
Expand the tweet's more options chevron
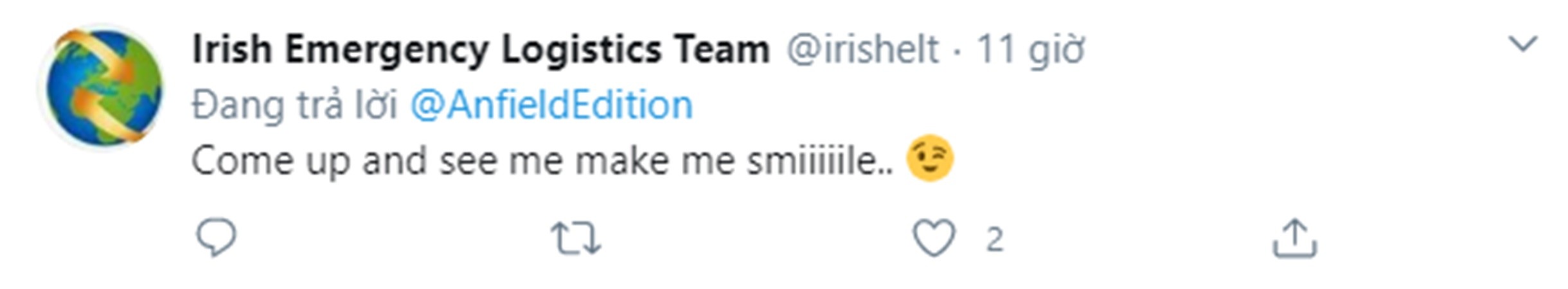coord(1522,44)
